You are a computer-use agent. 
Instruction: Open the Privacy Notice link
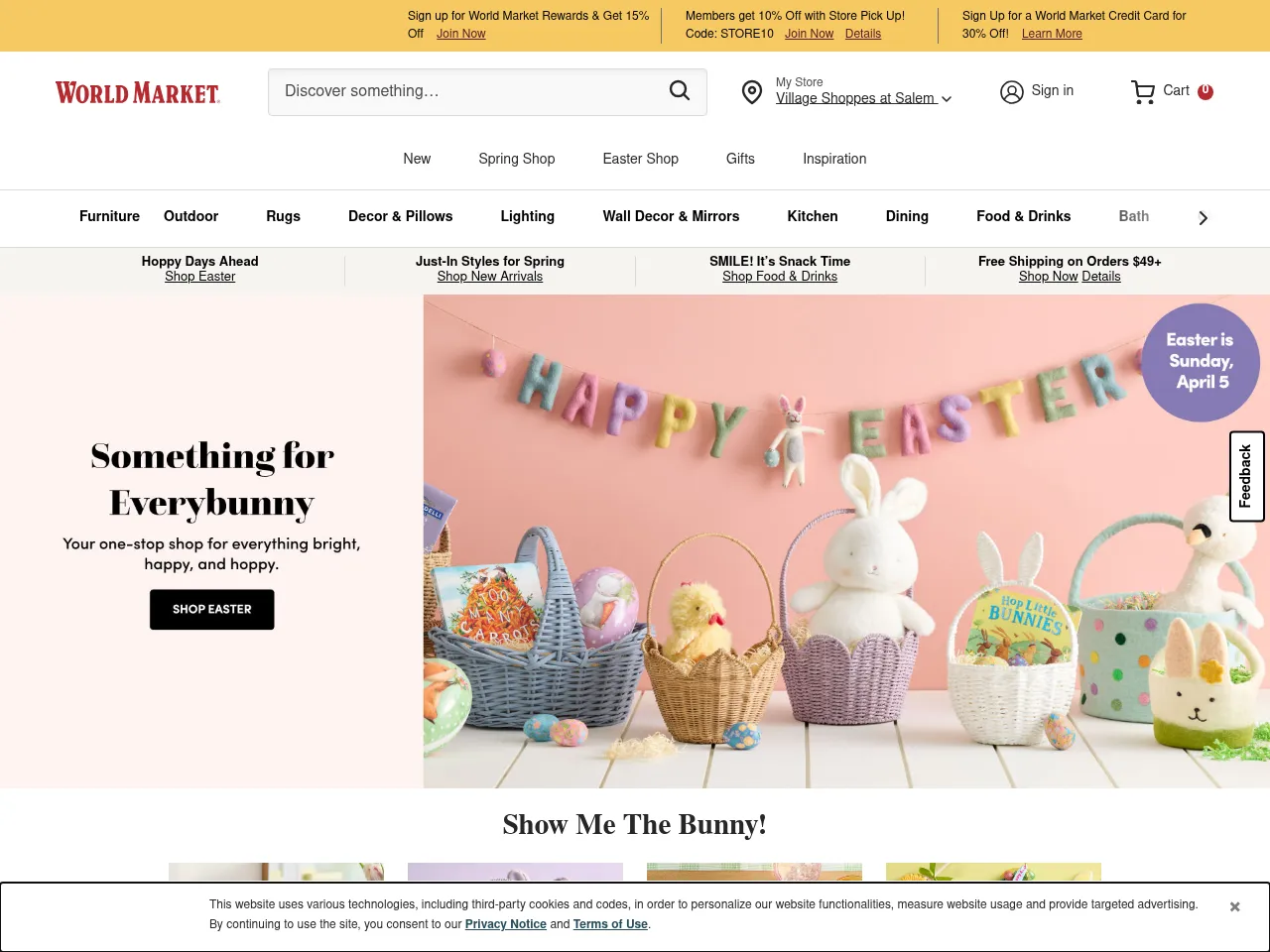click(506, 924)
